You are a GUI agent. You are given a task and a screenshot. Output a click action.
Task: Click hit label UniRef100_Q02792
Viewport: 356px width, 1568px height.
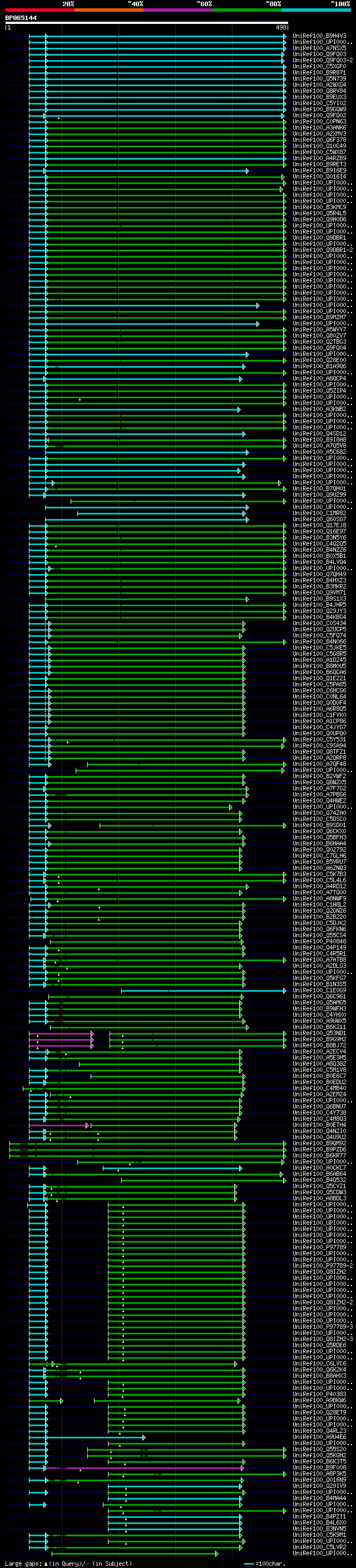click(x=319, y=850)
